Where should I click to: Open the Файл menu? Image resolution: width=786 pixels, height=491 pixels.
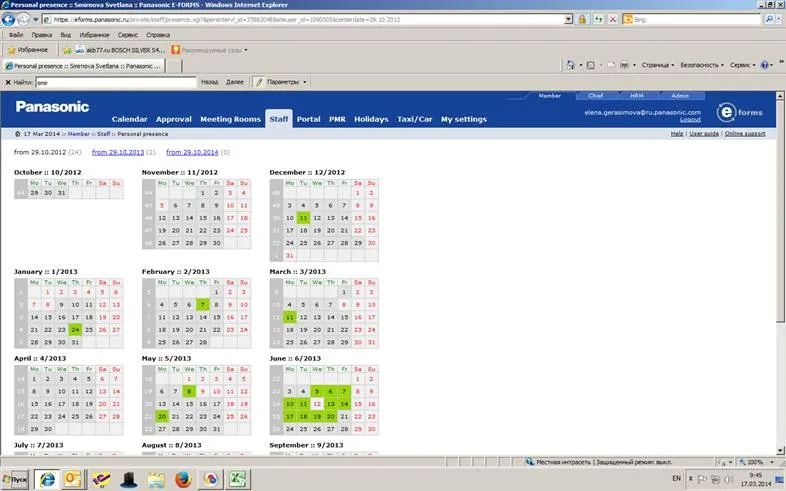(16, 35)
